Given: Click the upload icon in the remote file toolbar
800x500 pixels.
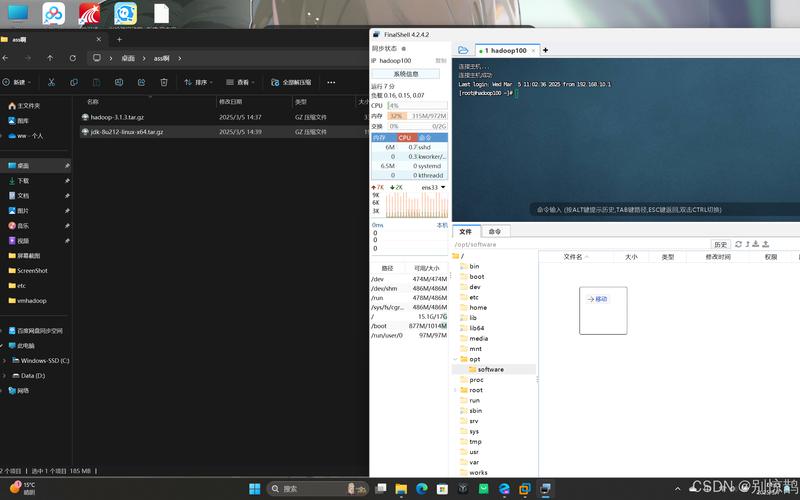Looking at the screenshot, I should pyautogui.click(x=763, y=244).
